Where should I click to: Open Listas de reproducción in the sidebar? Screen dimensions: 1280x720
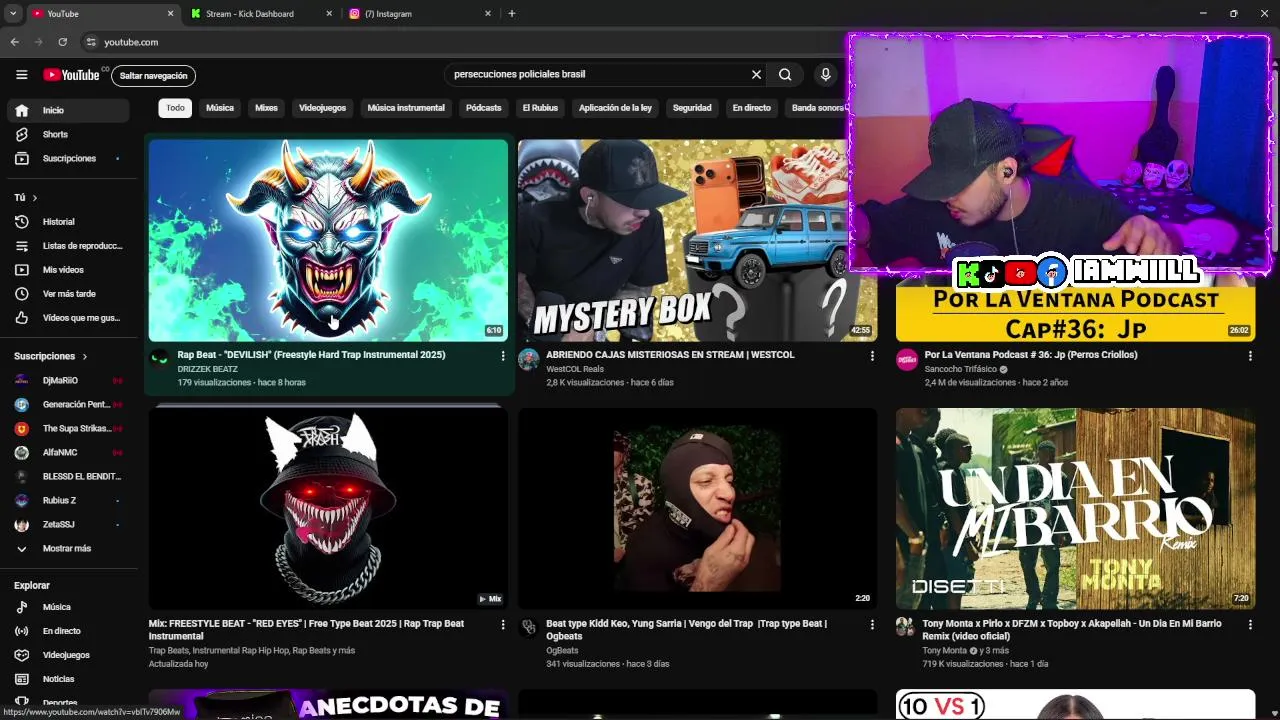tap(68, 246)
